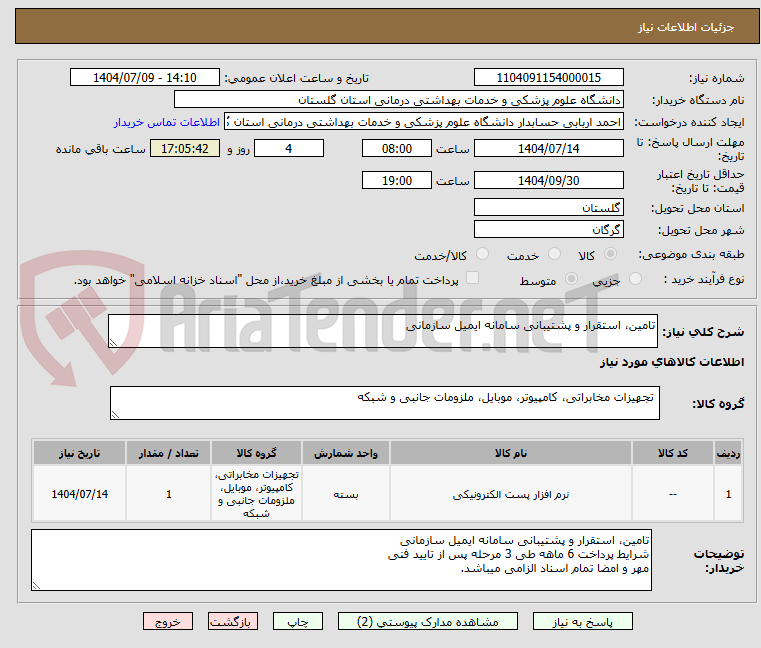Click the table date cell 1404/07/14
The width and height of the screenshot is (761, 648).
[x=80, y=494]
